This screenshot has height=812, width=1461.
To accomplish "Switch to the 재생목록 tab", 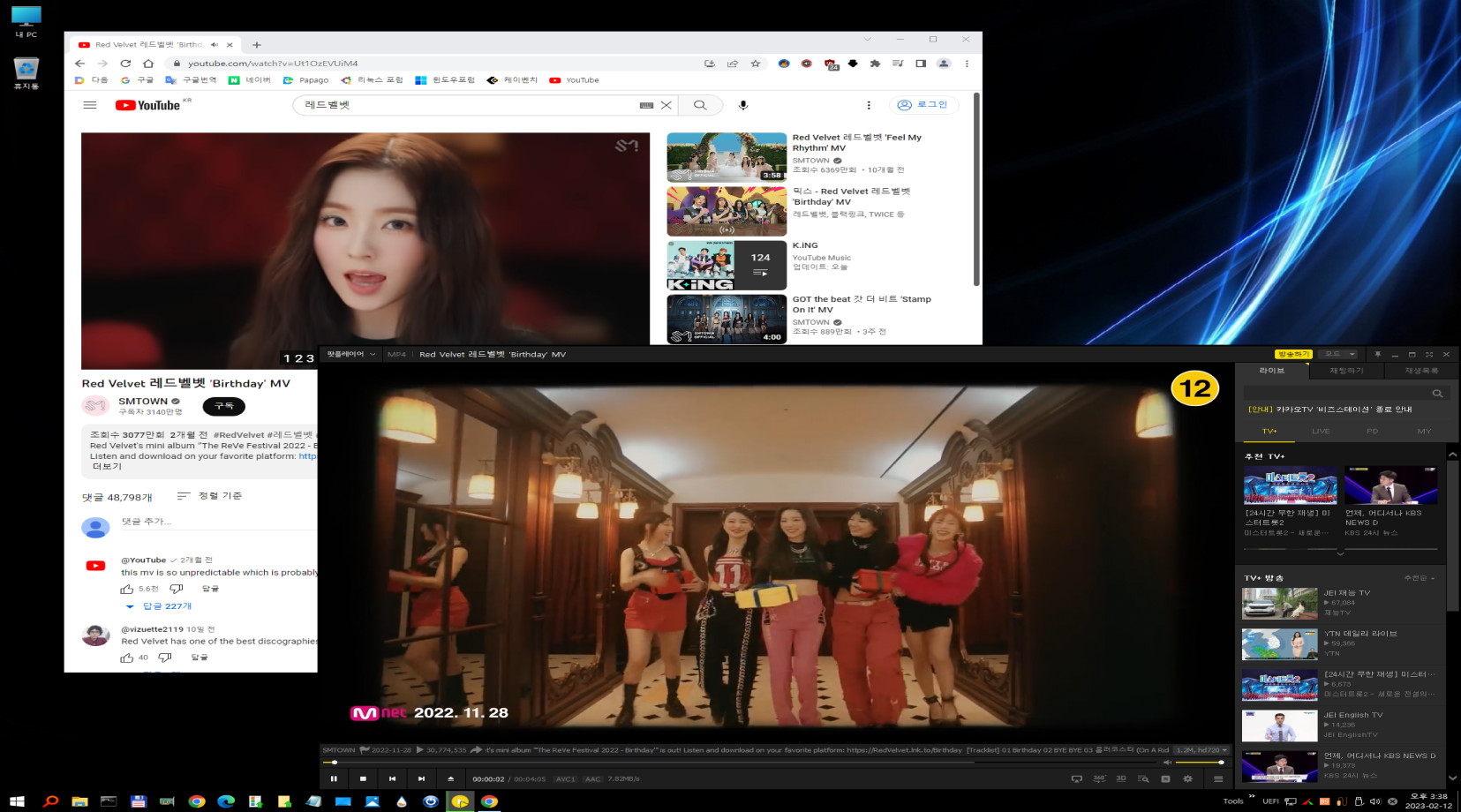I will coord(1421,371).
